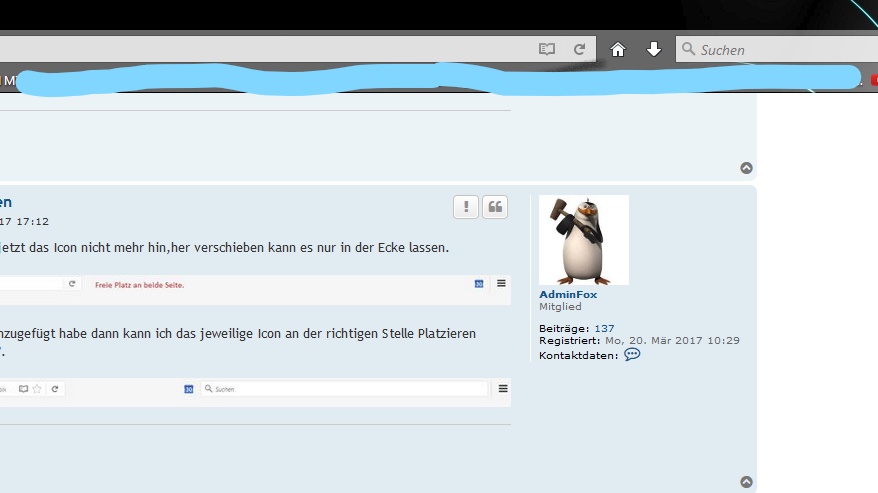Click AdminFox's penguin avatar
The height and width of the screenshot is (493, 878).
pos(584,240)
